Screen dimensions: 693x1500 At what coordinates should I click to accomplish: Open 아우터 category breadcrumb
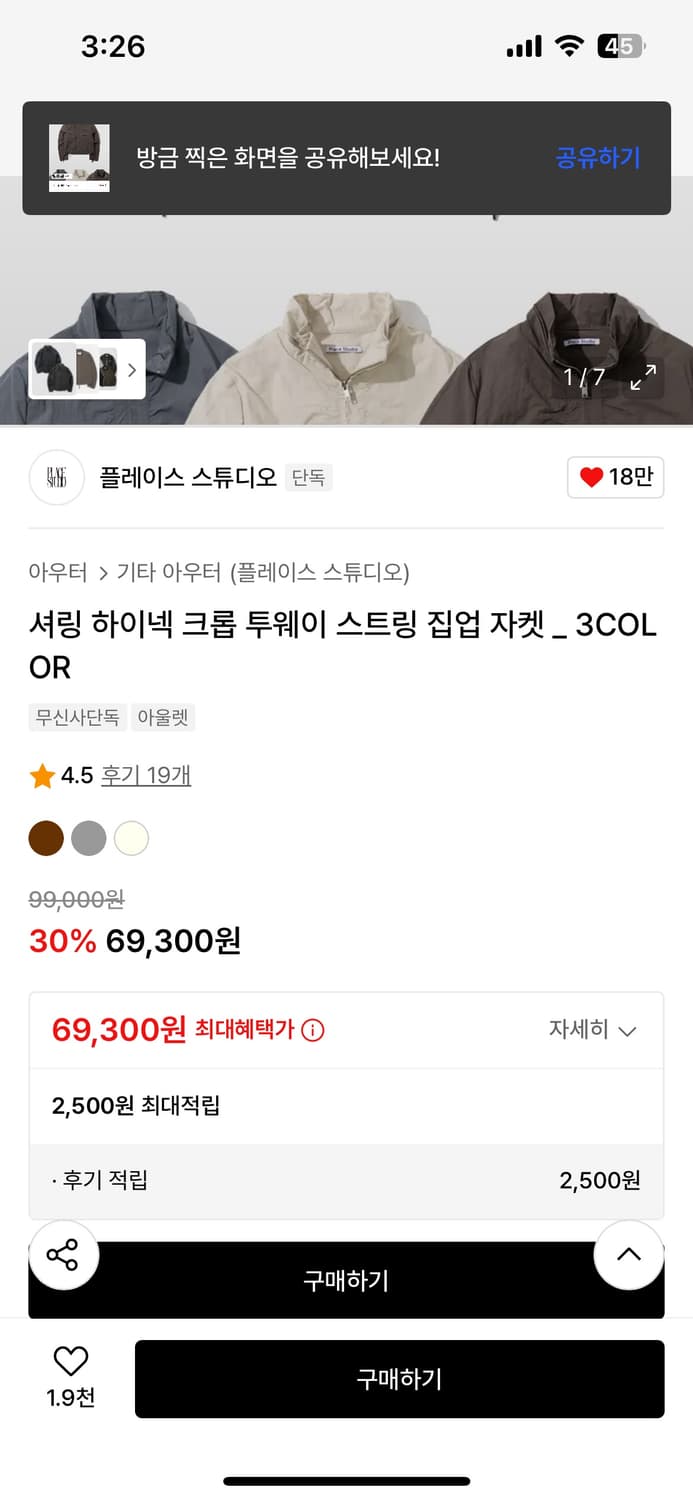click(x=58, y=573)
